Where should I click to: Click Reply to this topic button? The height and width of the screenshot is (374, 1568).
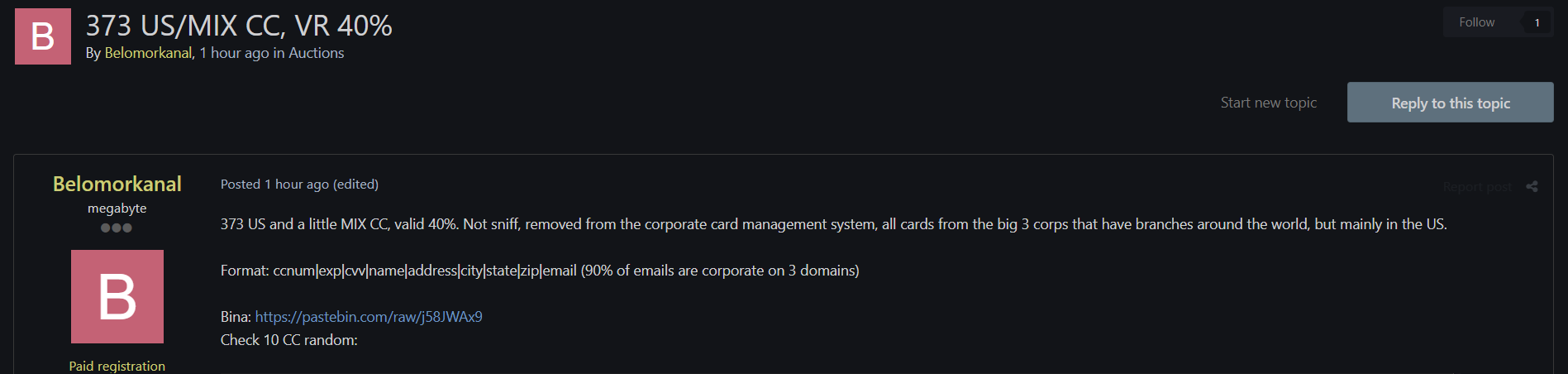1450,103
